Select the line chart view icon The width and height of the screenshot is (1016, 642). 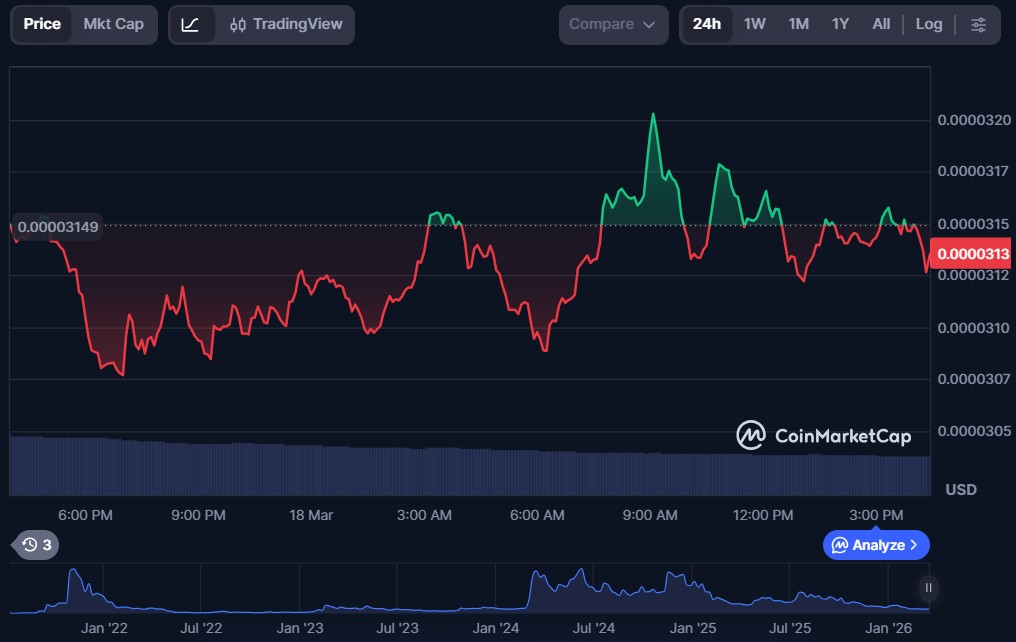191,24
